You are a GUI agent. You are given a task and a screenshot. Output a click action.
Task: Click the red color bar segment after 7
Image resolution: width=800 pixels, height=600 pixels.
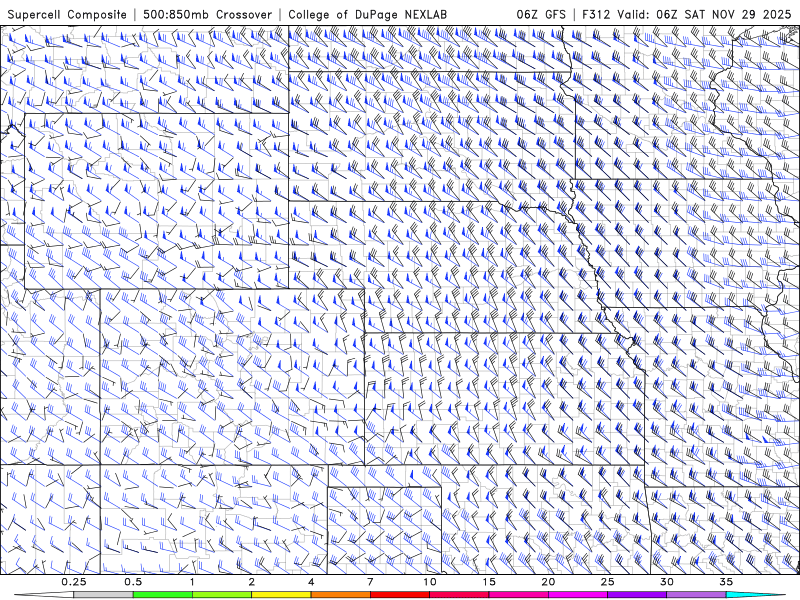pos(399,595)
